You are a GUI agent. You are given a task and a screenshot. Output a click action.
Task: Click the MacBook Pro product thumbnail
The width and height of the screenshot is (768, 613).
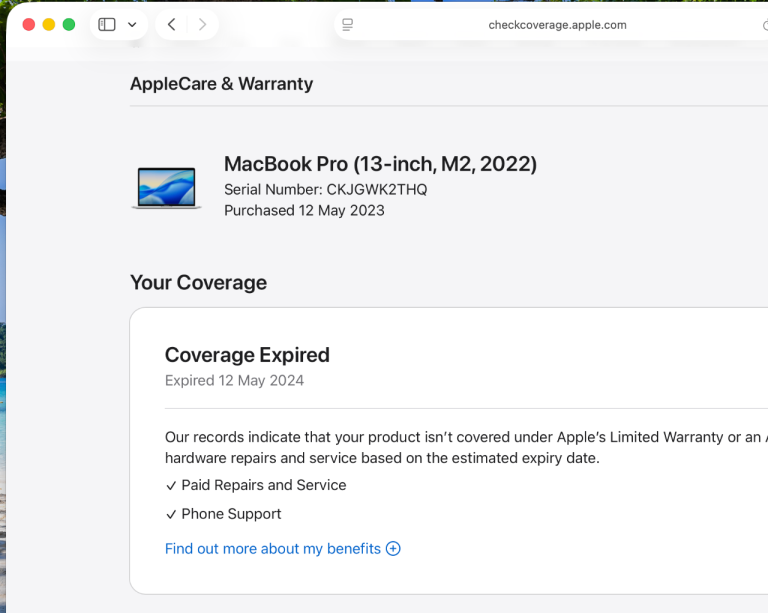click(167, 188)
